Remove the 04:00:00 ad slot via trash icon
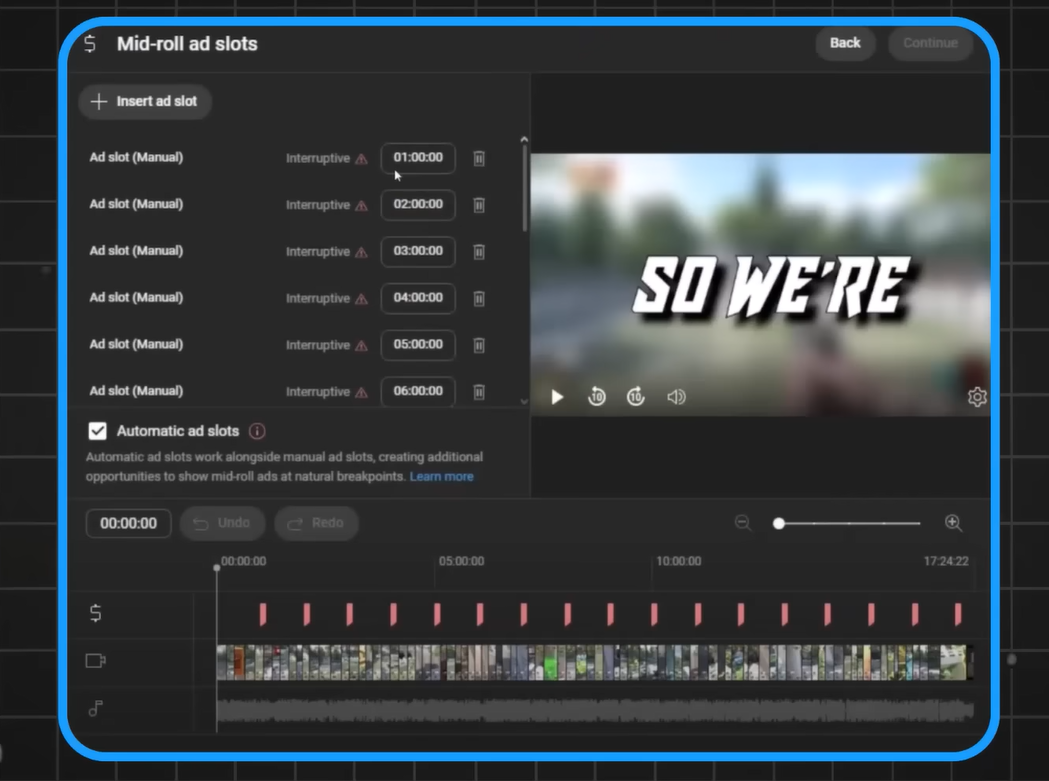This screenshot has width=1049, height=781. [479, 299]
